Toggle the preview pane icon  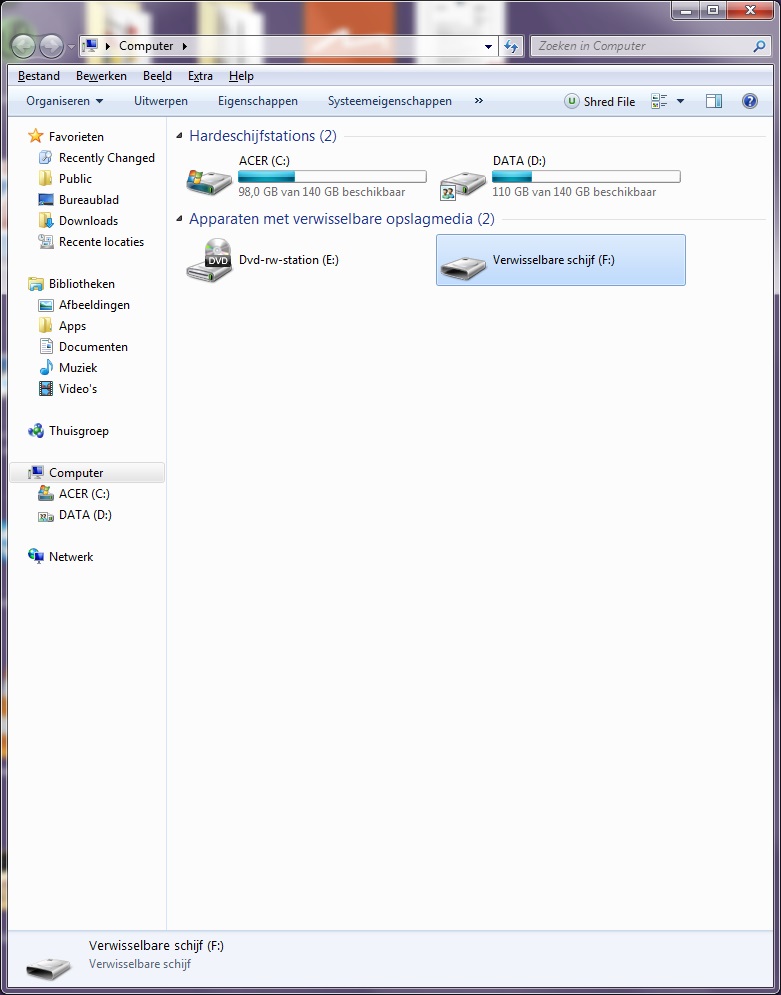point(714,102)
